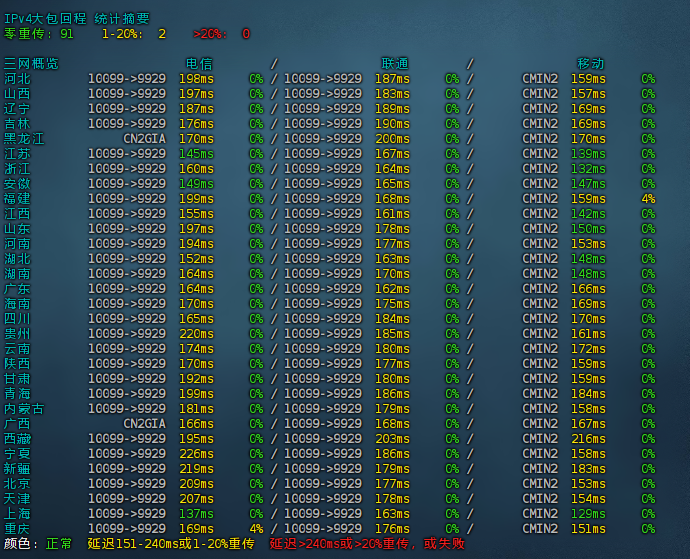
Task: Select the '吉林' province label
Action: pyautogui.click(x=17, y=124)
